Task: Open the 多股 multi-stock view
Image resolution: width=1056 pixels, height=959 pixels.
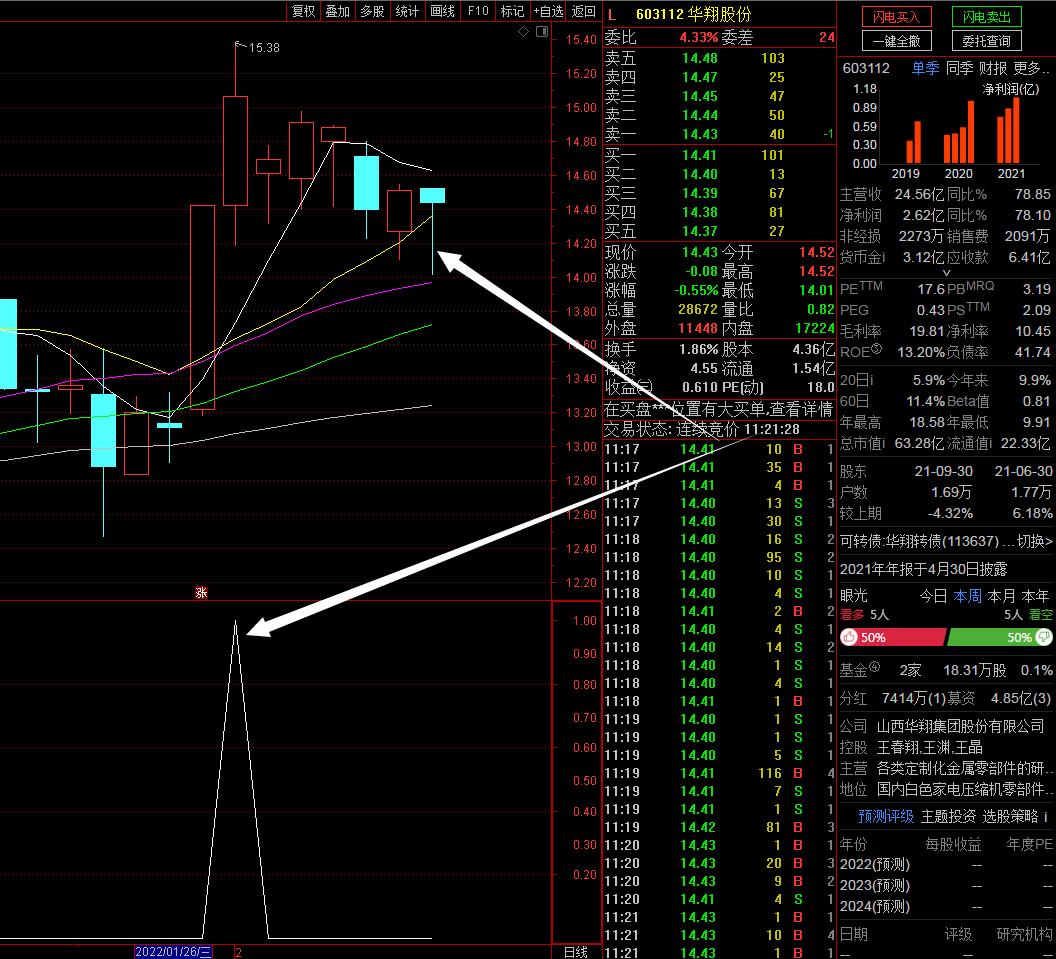Action: click(x=372, y=11)
